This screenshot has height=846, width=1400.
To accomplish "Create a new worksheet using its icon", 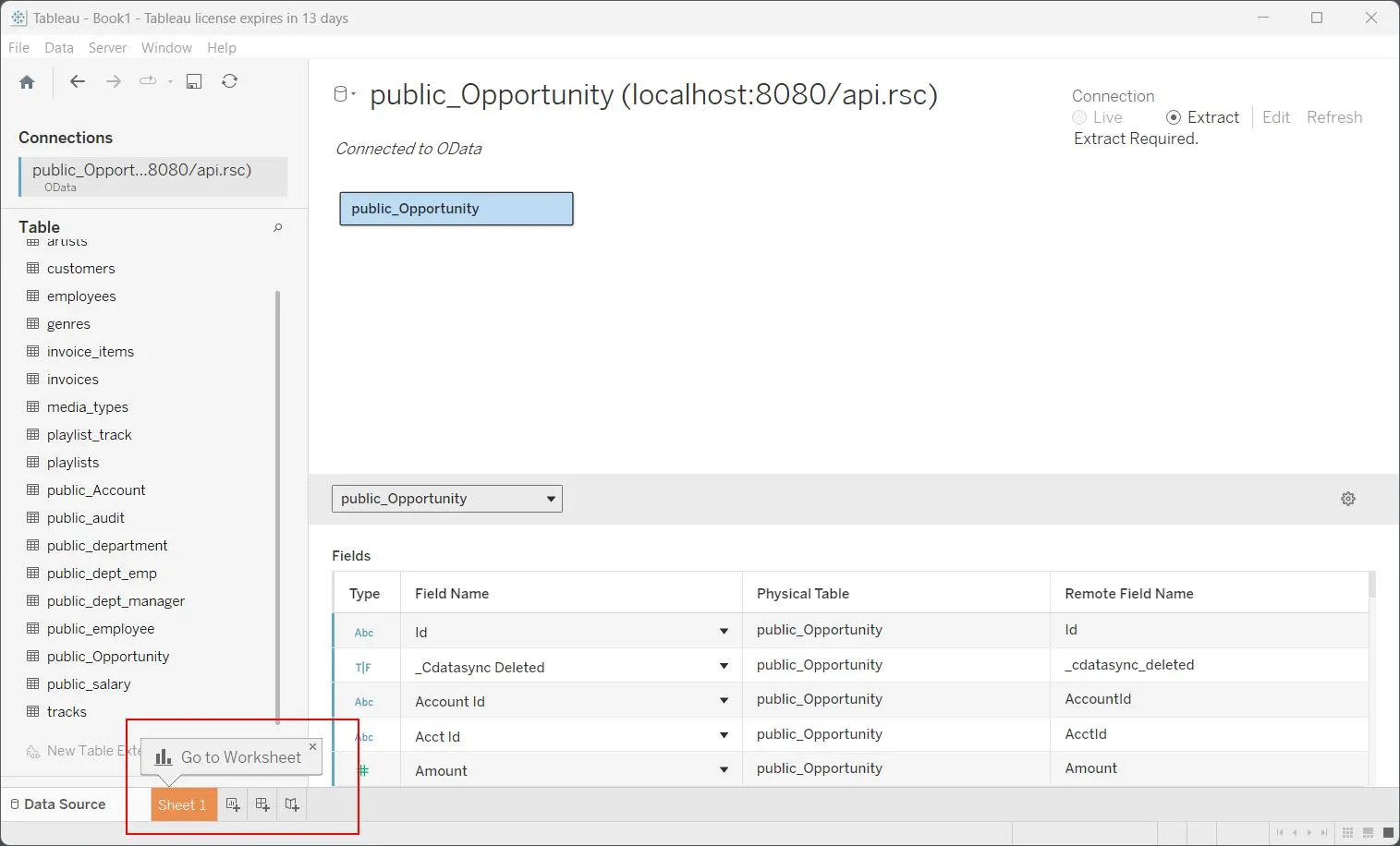I will [x=233, y=804].
